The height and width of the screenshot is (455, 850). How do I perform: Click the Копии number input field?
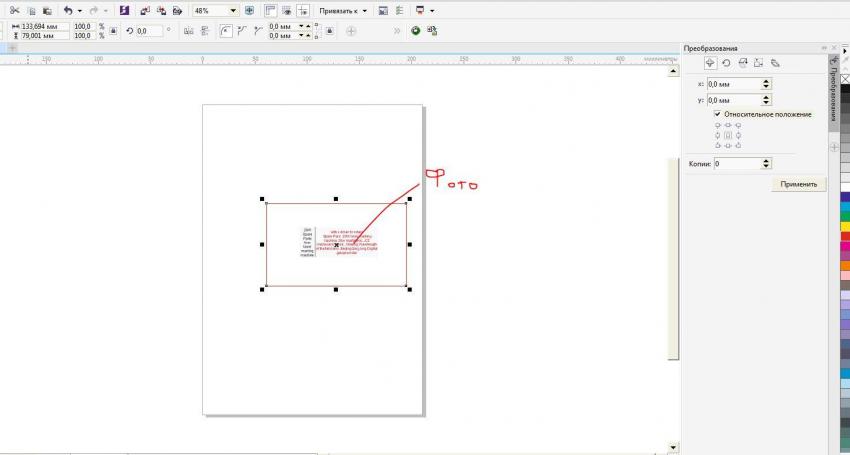(736, 163)
